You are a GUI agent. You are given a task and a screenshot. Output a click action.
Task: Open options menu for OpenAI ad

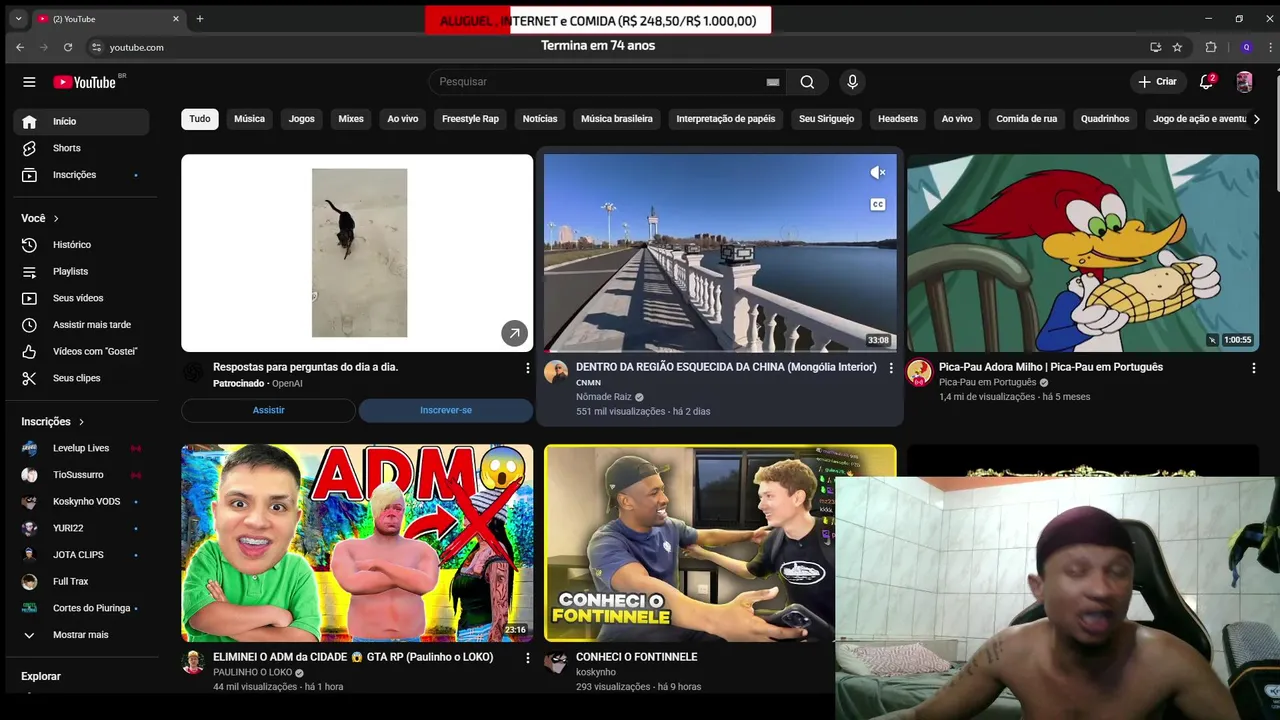(528, 368)
